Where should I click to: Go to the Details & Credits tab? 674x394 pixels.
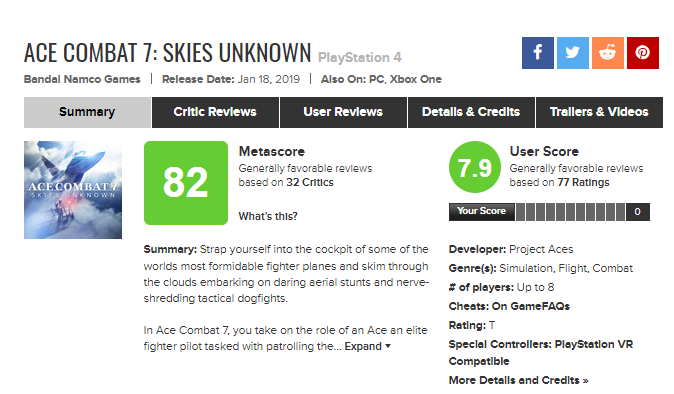(471, 112)
